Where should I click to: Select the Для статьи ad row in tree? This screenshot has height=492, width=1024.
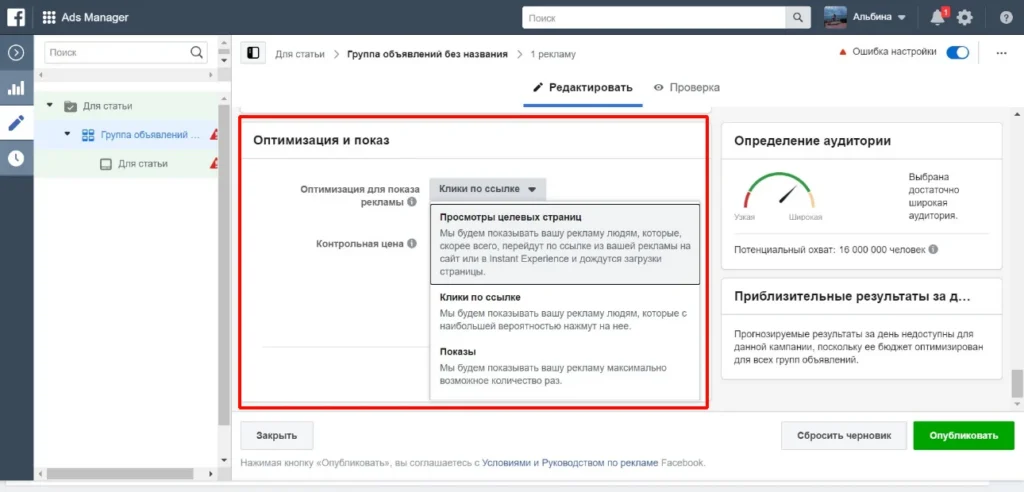(x=127, y=164)
